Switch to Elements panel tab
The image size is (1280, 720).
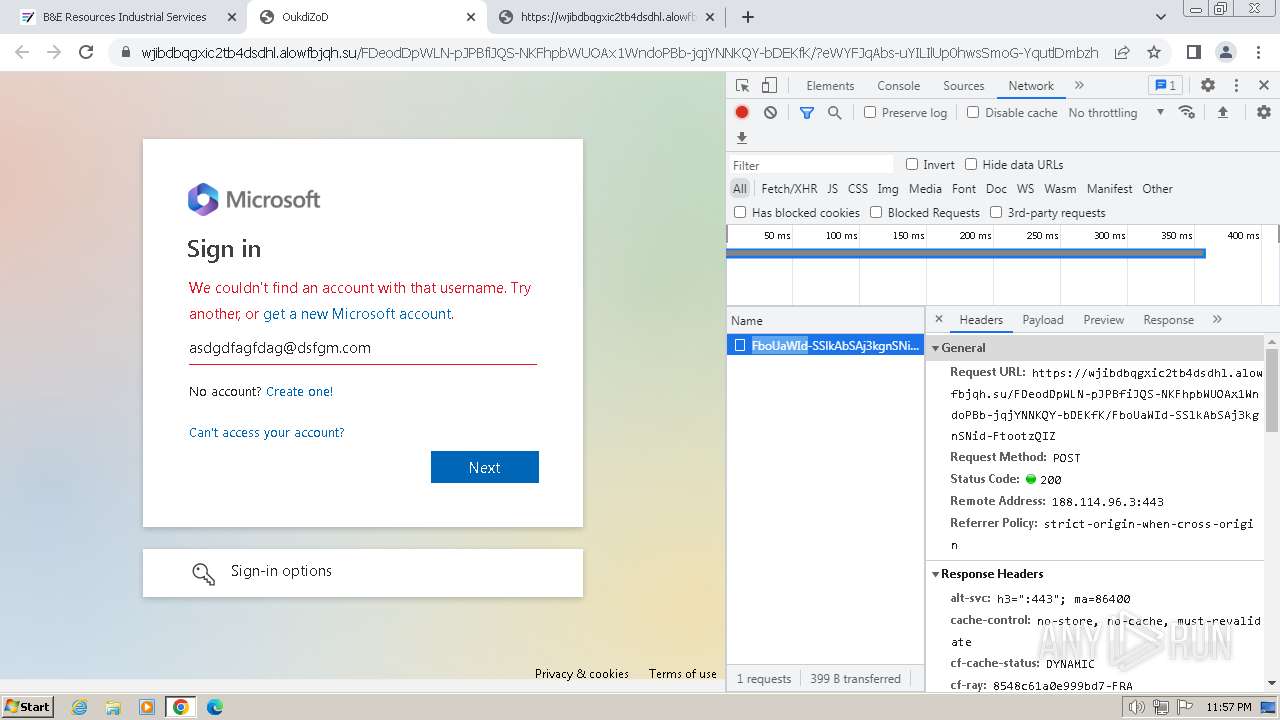tap(830, 86)
